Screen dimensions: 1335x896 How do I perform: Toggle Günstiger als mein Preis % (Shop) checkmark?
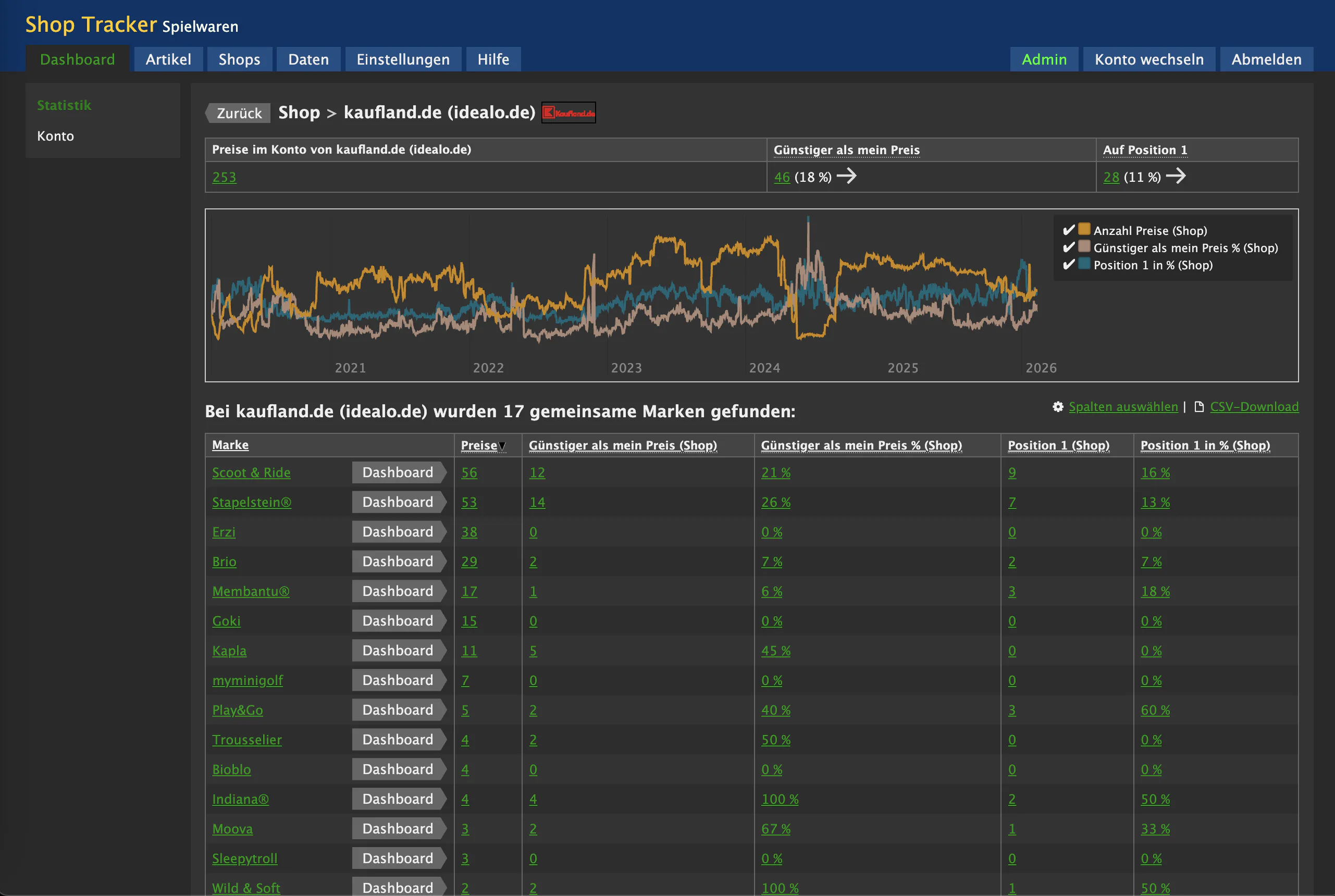coord(1068,247)
